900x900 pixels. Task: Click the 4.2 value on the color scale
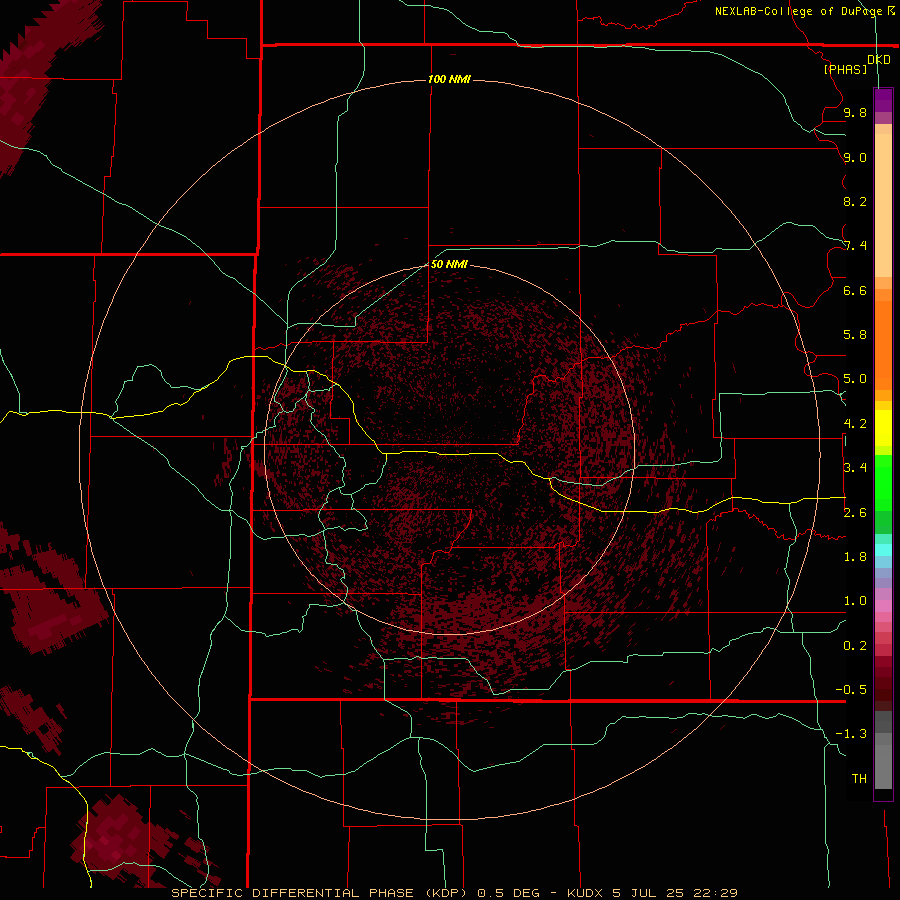coord(855,424)
